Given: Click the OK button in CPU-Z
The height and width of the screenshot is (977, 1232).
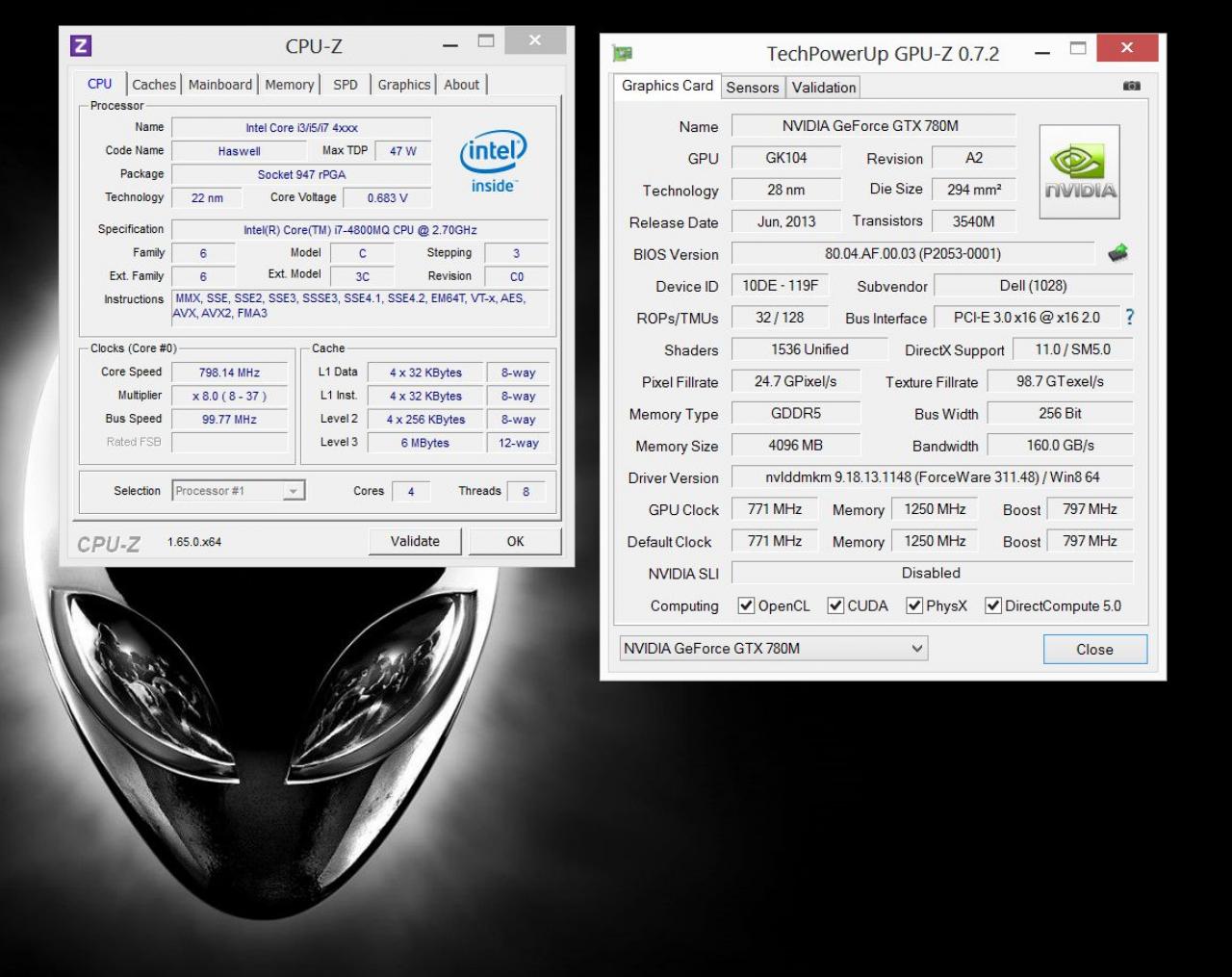Looking at the screenshot, I should (x=515, y=541).
